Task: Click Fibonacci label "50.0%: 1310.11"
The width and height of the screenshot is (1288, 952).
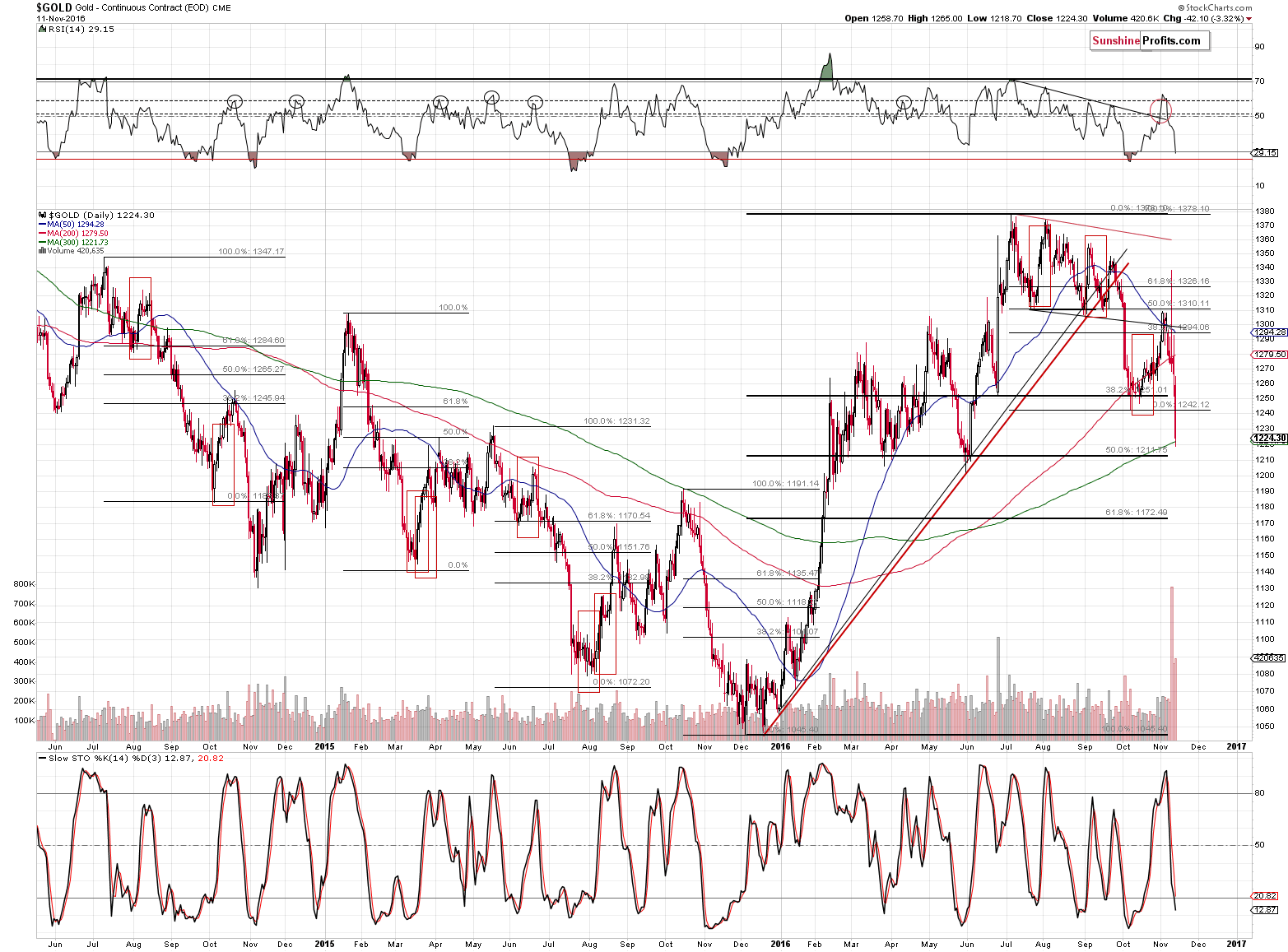Action: (x=1179, y=304)
